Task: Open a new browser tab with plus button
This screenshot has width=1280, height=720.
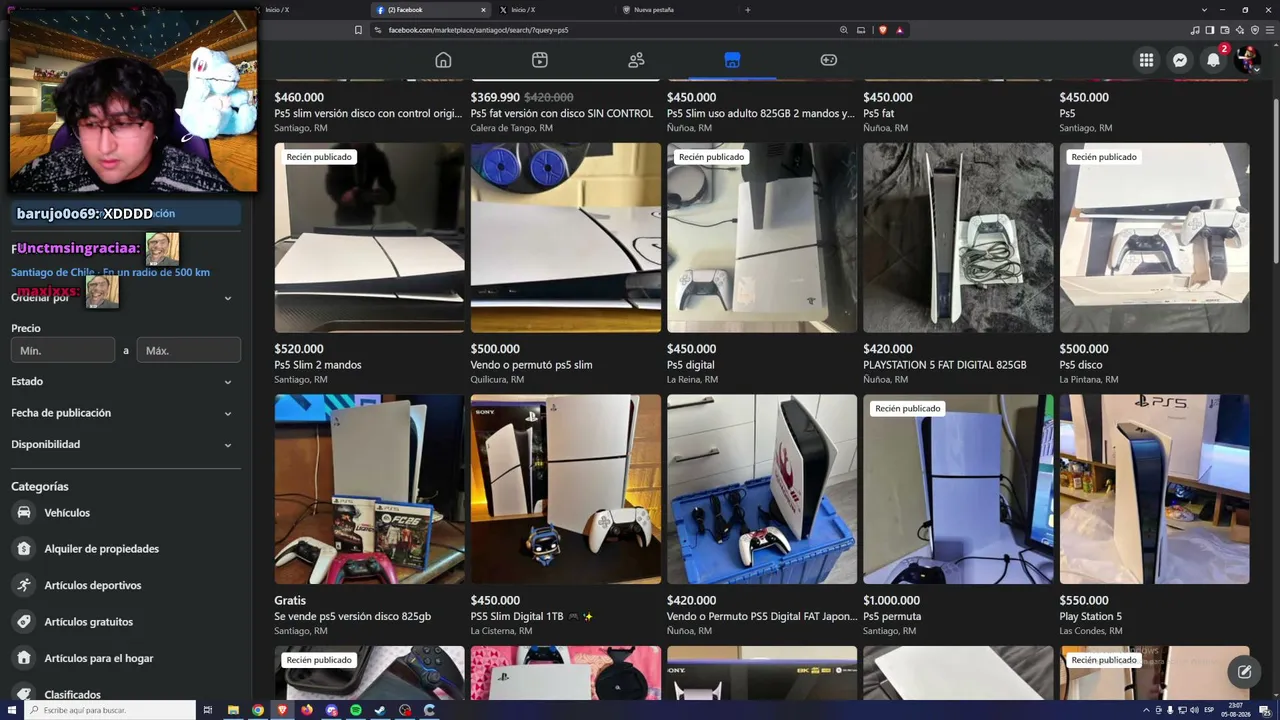Action: pos(747,10)
